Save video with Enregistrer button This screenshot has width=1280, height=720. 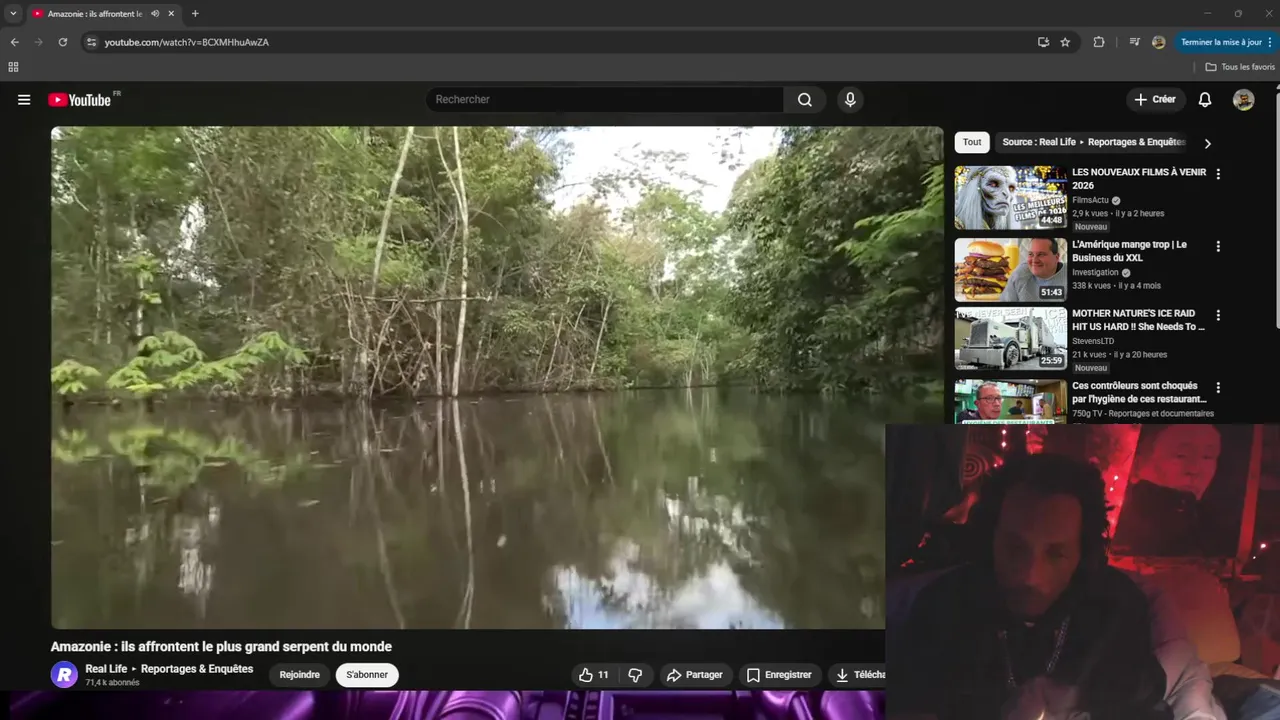[779, 675]
